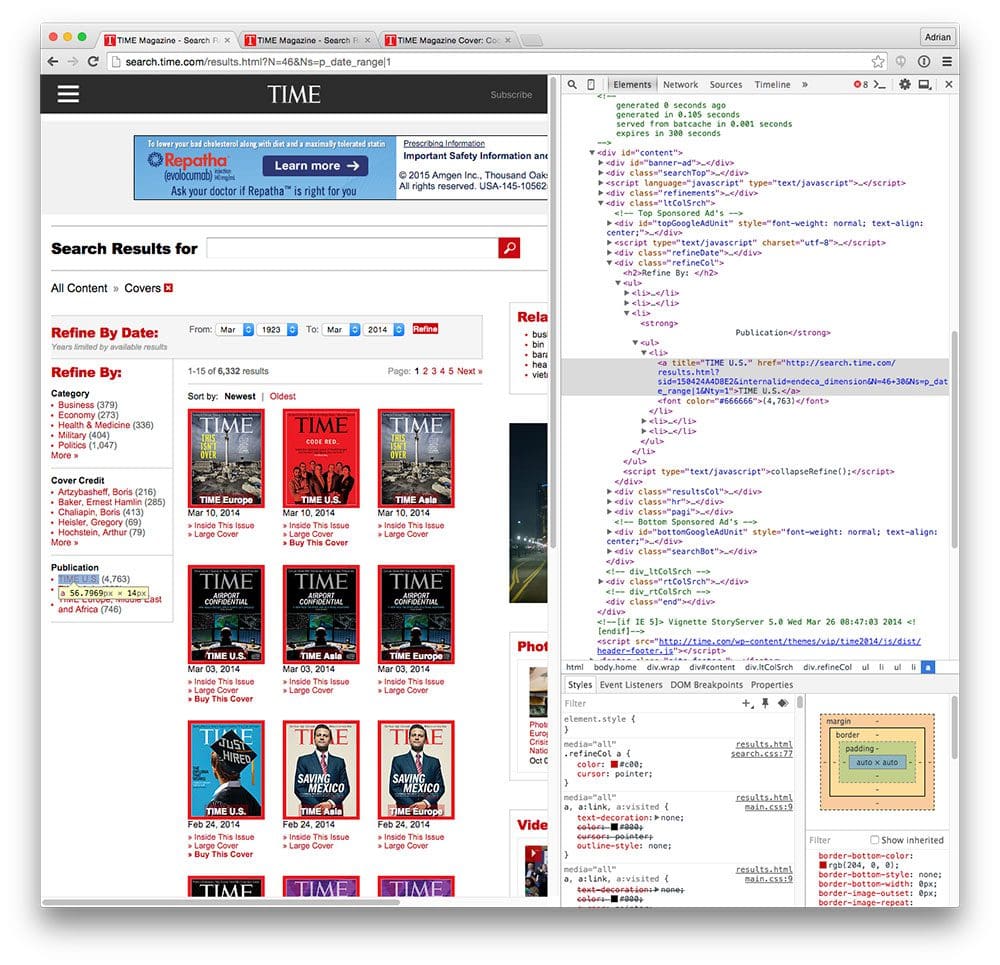Collapse the div class ltColSrch node

tap(601, 203)
